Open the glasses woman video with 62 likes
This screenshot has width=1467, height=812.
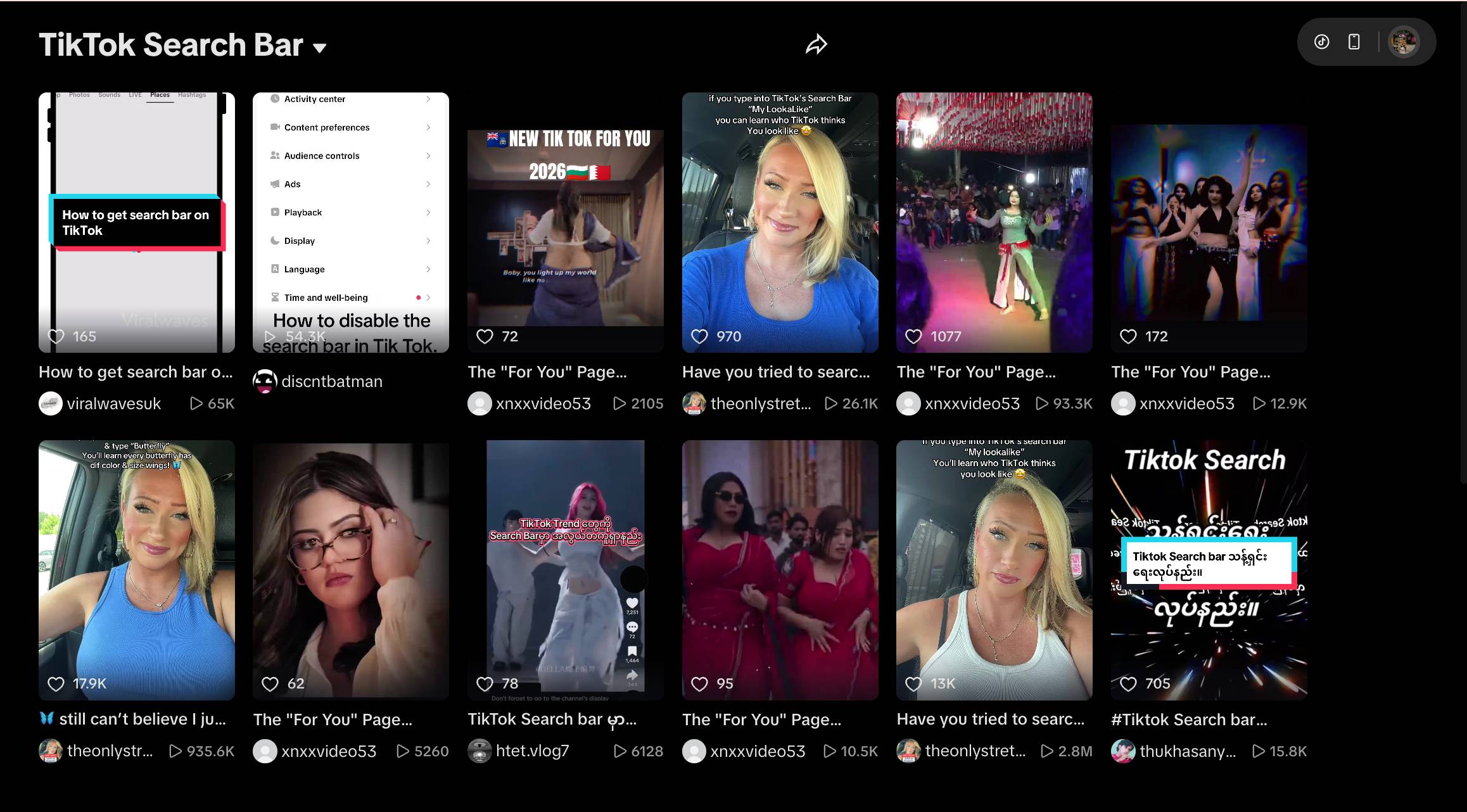351,570
